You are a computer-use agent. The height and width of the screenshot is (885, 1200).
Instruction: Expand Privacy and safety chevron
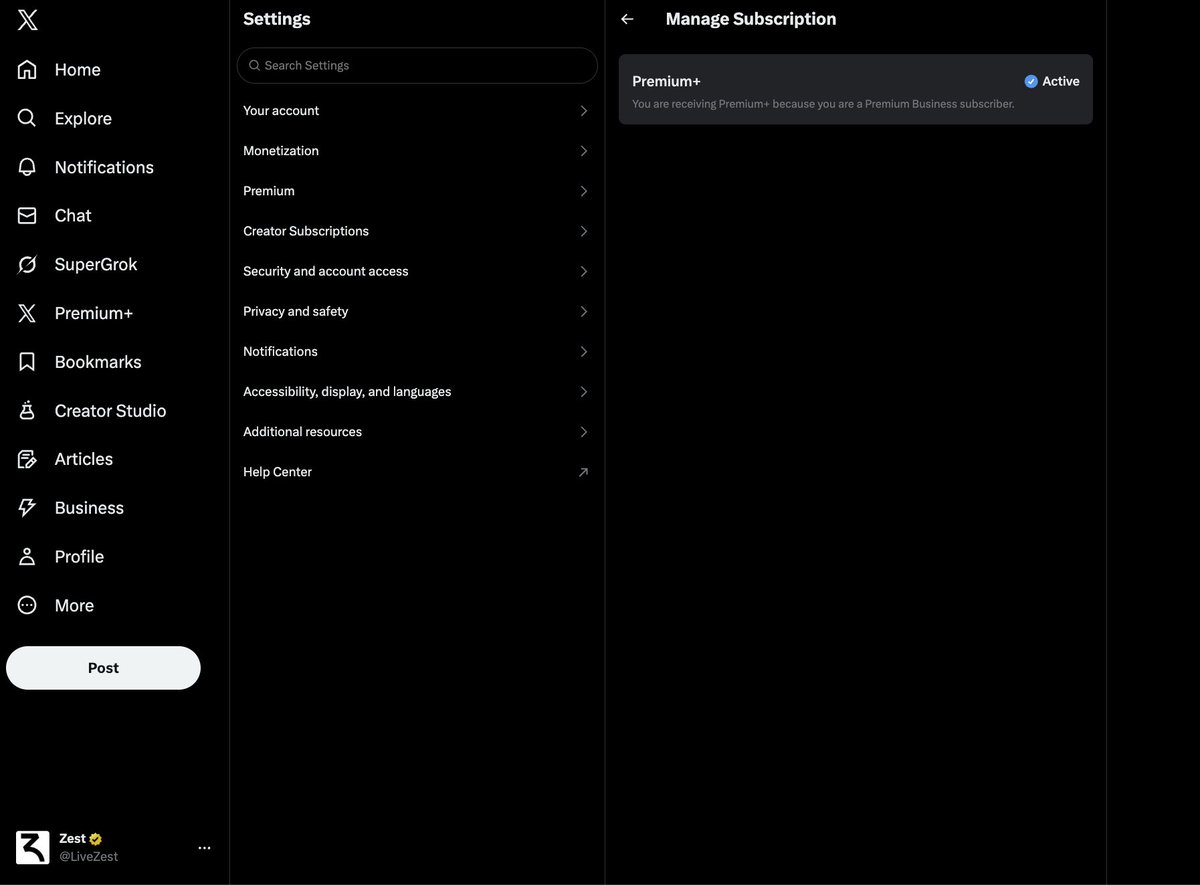click(584, 311)
